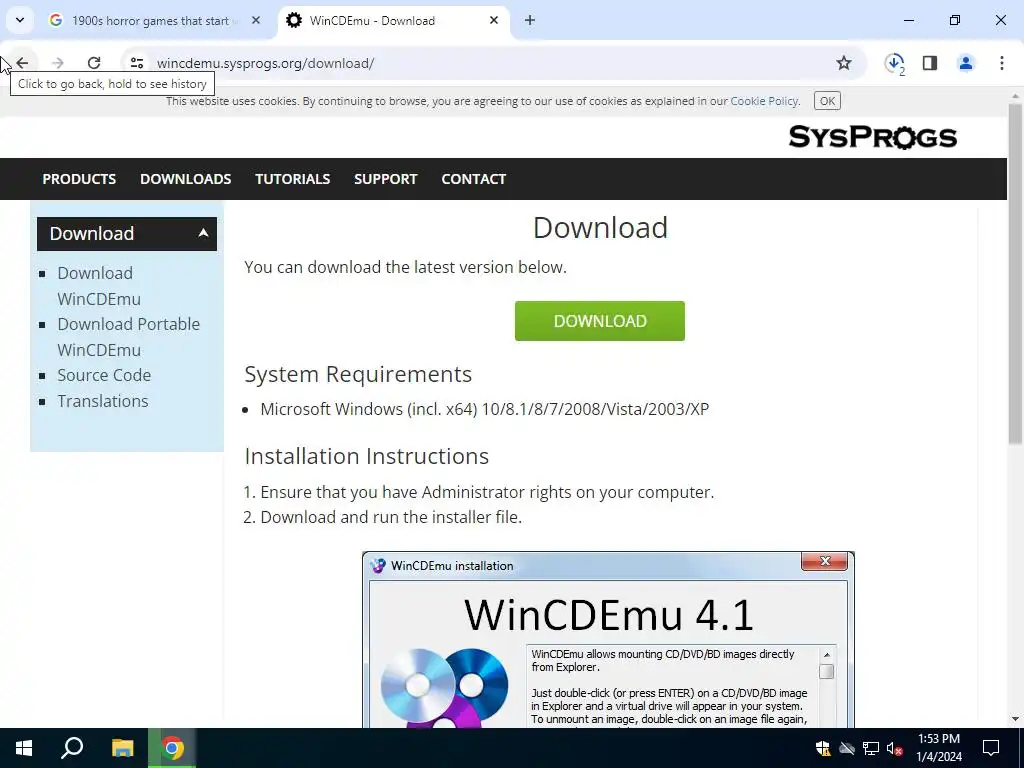Click the forward navigation arrow
This screenshot has height=768, width=1024.
(57, 63)
